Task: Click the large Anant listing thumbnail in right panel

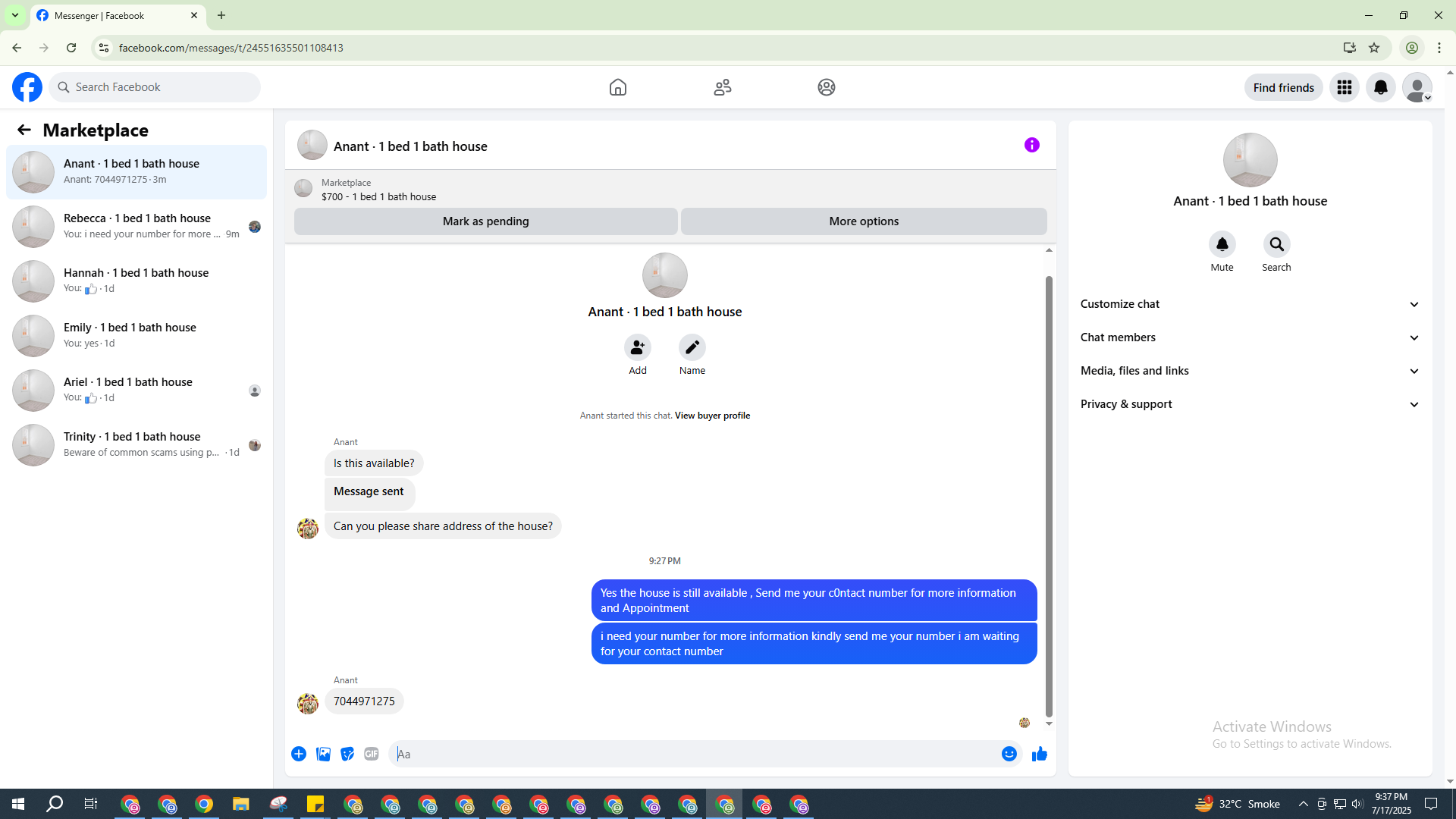Action: tap(1250, 160)
